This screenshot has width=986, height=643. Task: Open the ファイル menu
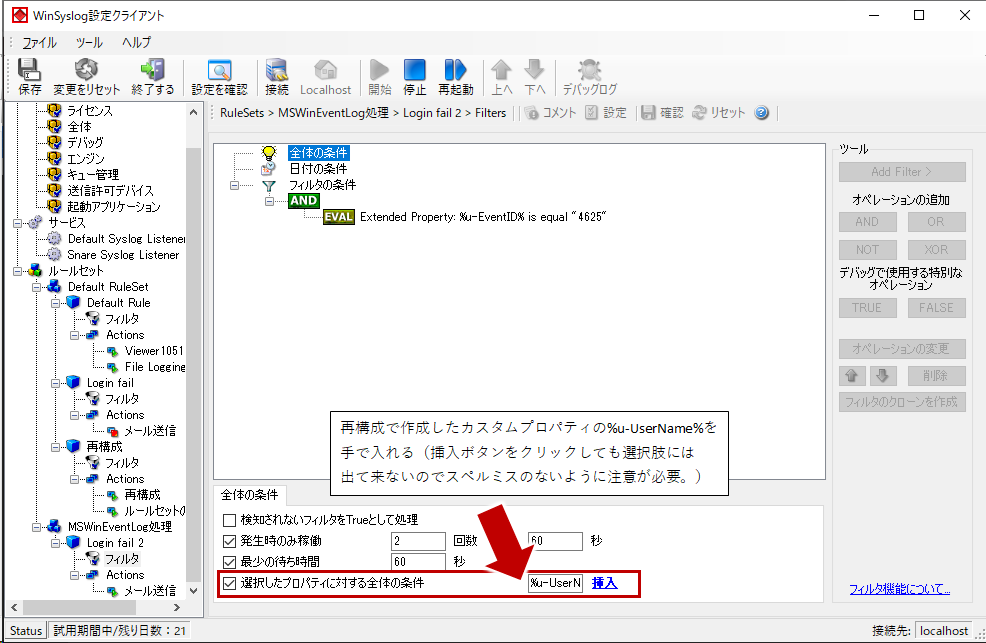[x=39, y=43]
